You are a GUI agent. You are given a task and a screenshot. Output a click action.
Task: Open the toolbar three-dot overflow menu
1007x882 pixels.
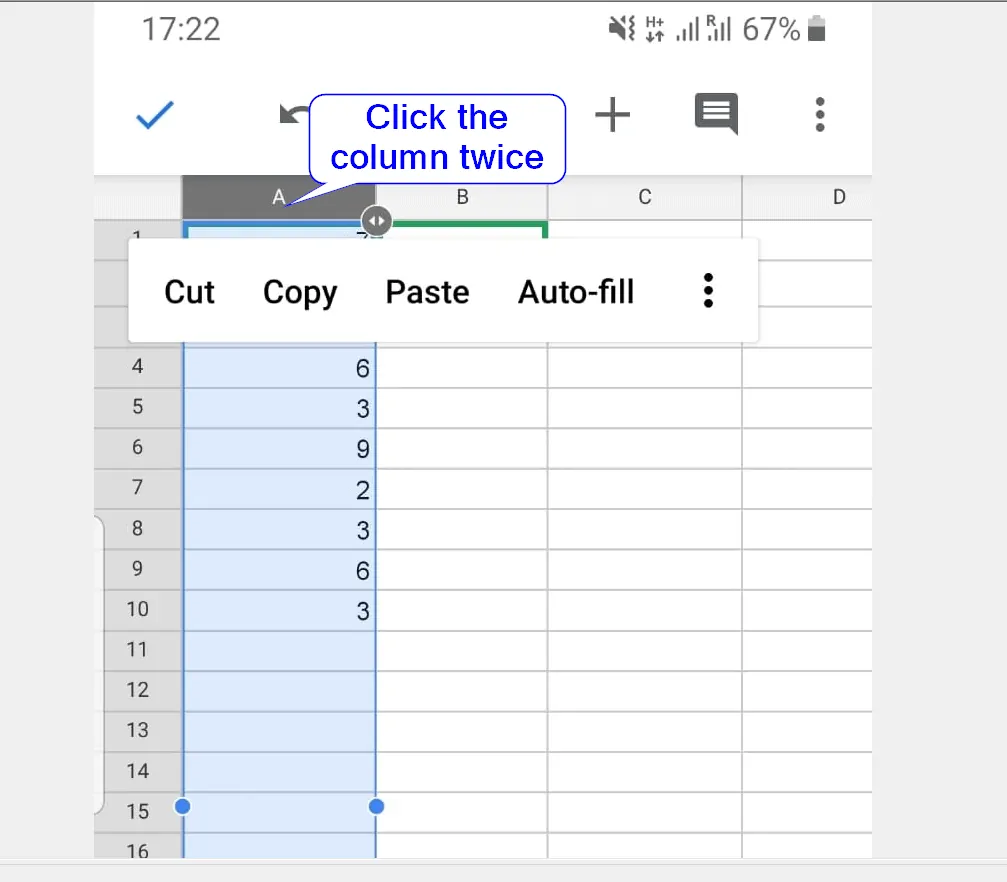pyautogui.click(x=819, y=115)
